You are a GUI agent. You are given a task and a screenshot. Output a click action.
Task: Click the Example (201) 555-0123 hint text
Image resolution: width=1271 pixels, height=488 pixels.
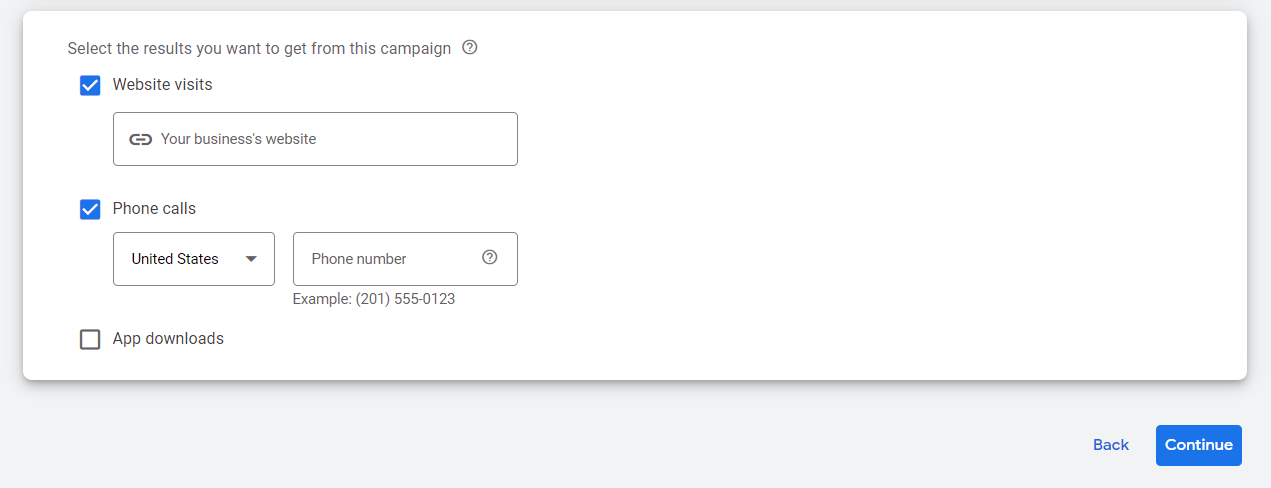(x=374, y=299)
